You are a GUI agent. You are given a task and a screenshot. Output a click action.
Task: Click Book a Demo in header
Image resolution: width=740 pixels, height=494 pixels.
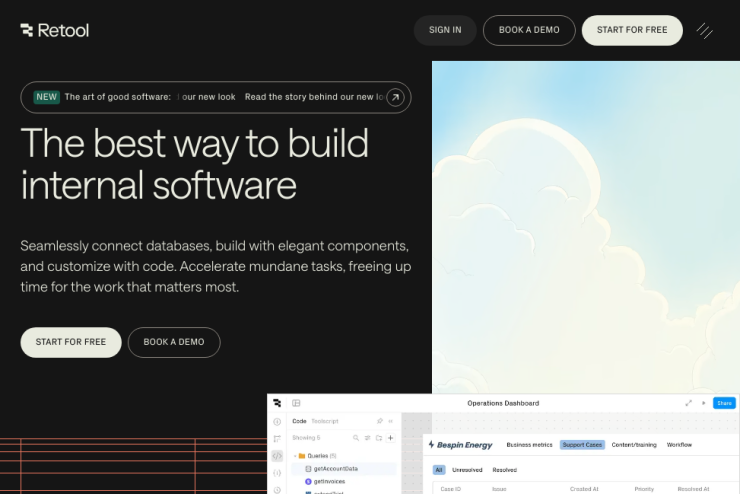(x=529, y=30)
